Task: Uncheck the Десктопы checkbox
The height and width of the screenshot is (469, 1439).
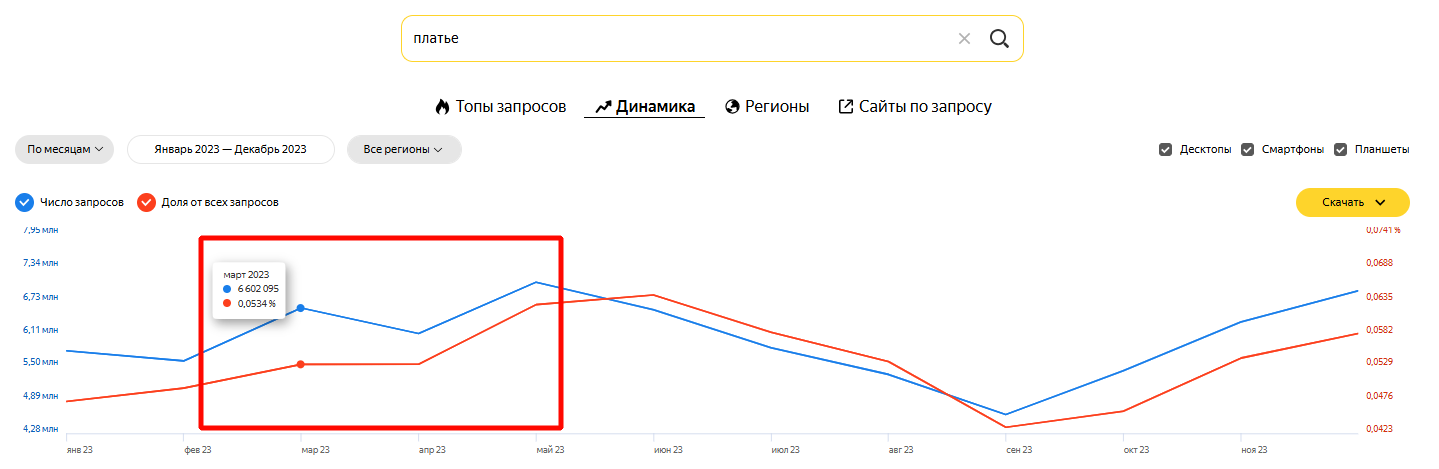Action: click(x=1165, y=150)
